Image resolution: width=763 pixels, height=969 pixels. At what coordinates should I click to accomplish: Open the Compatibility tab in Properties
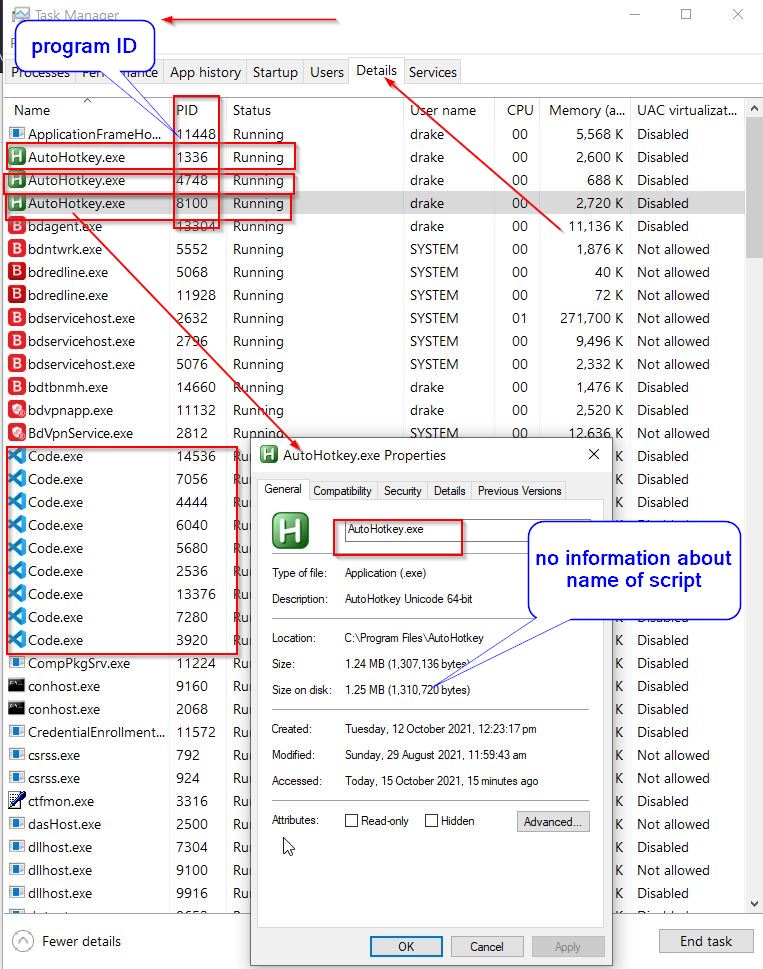click(x=342, y=491)
